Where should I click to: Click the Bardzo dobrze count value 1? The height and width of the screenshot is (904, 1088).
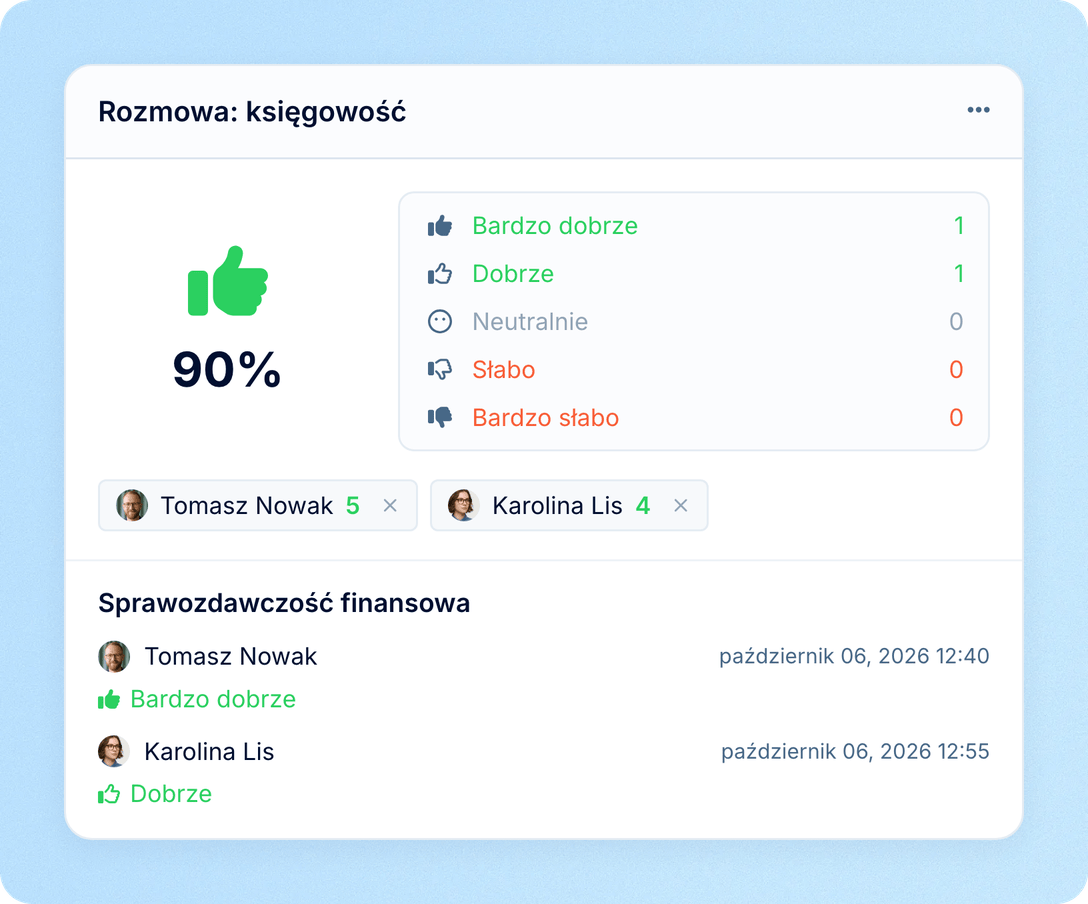tap(959, 225)
